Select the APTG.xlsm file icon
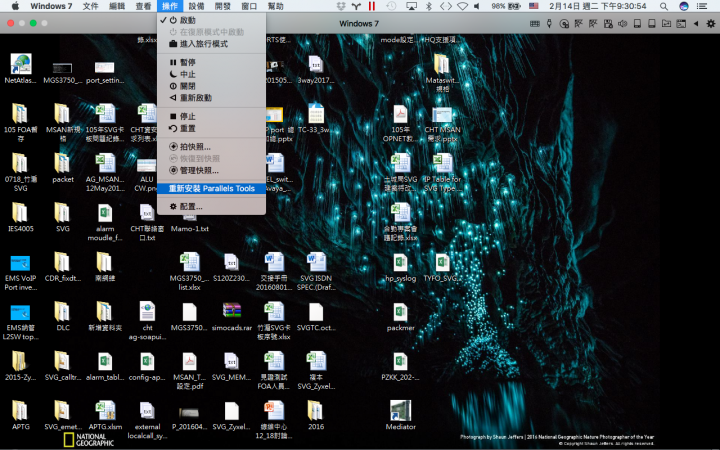The image size is (720, 450). [x=105, y=415]
